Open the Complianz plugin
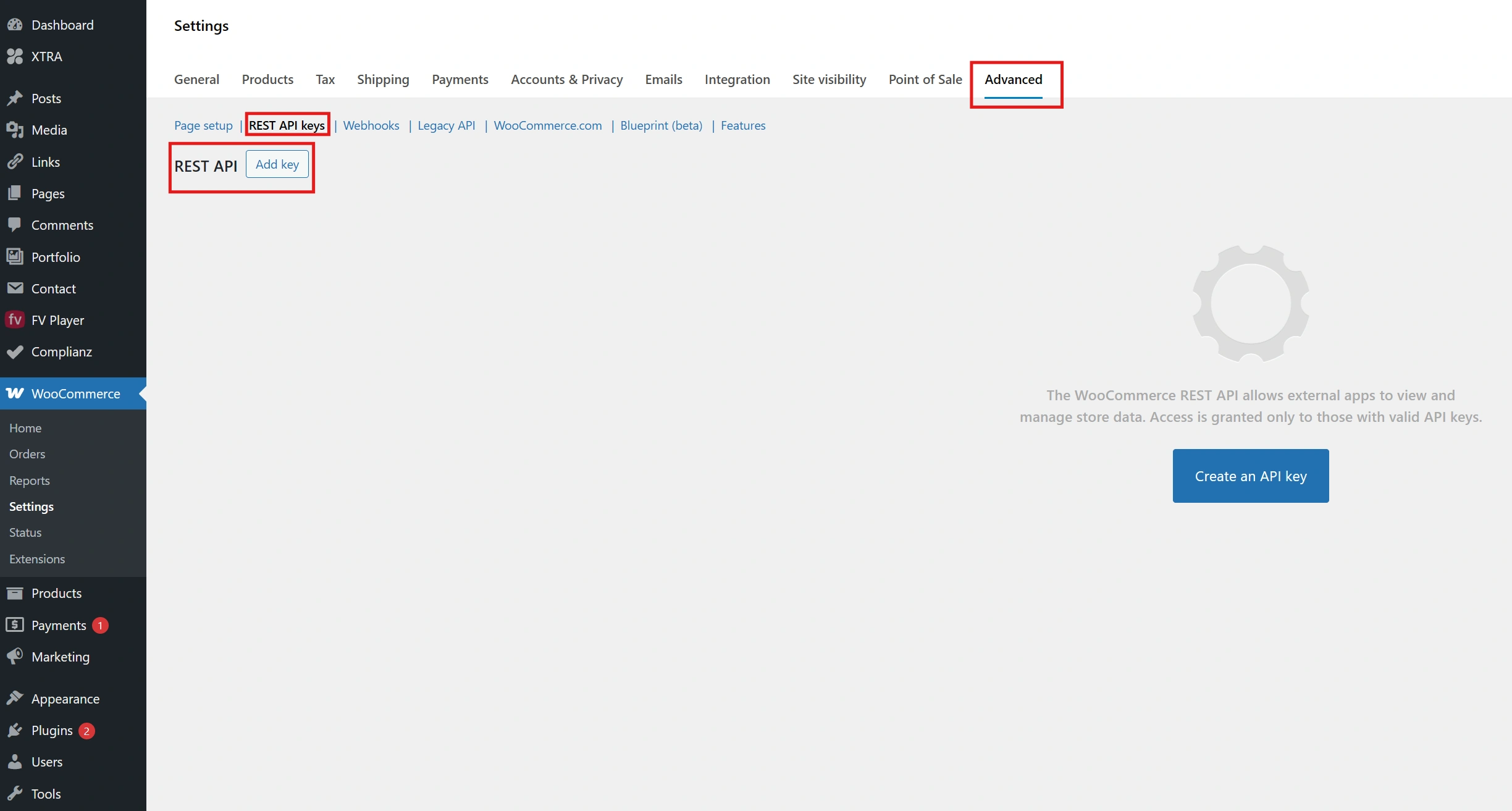 62,352
